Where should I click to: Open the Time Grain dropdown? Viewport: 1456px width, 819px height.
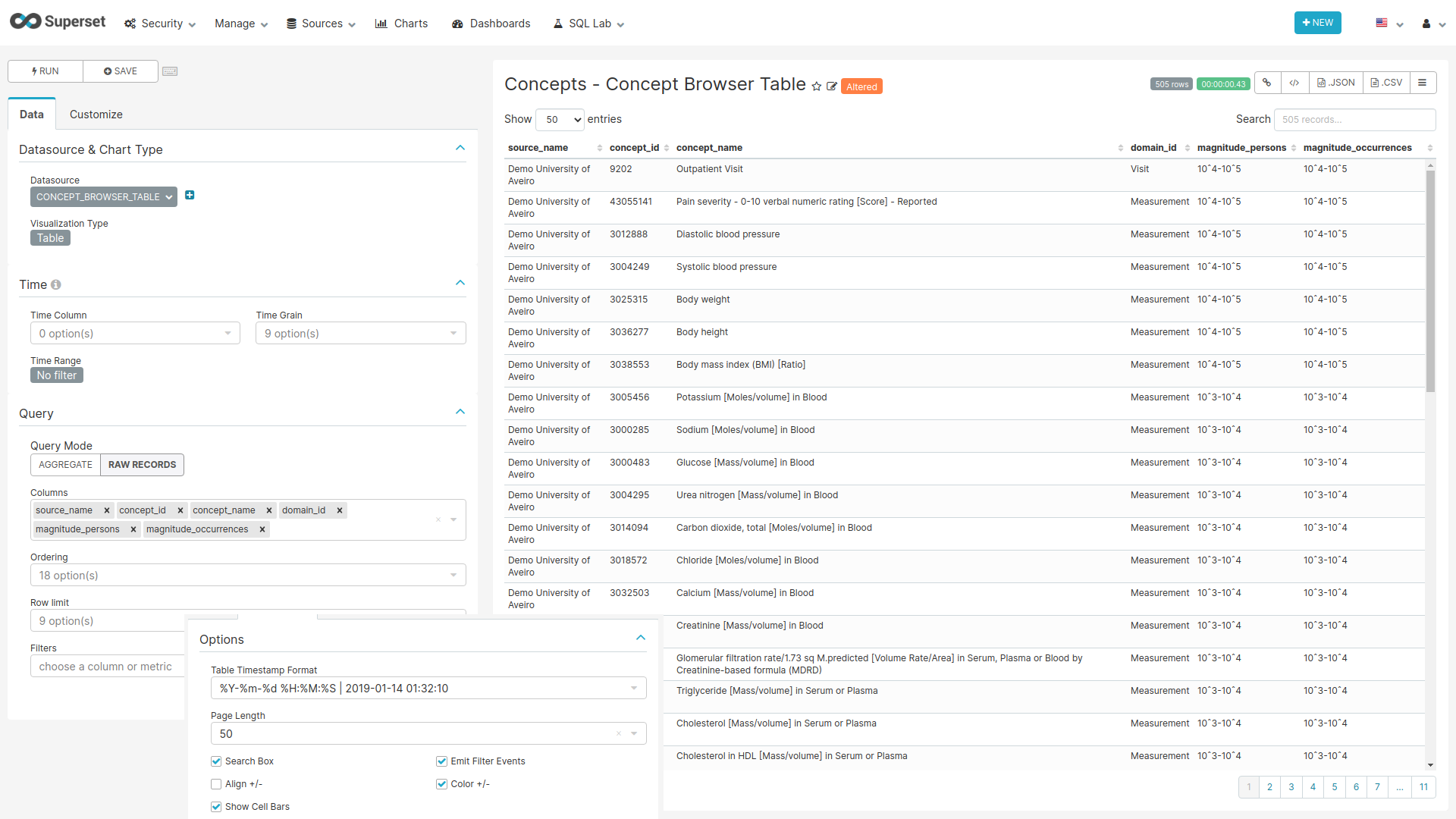361,334
